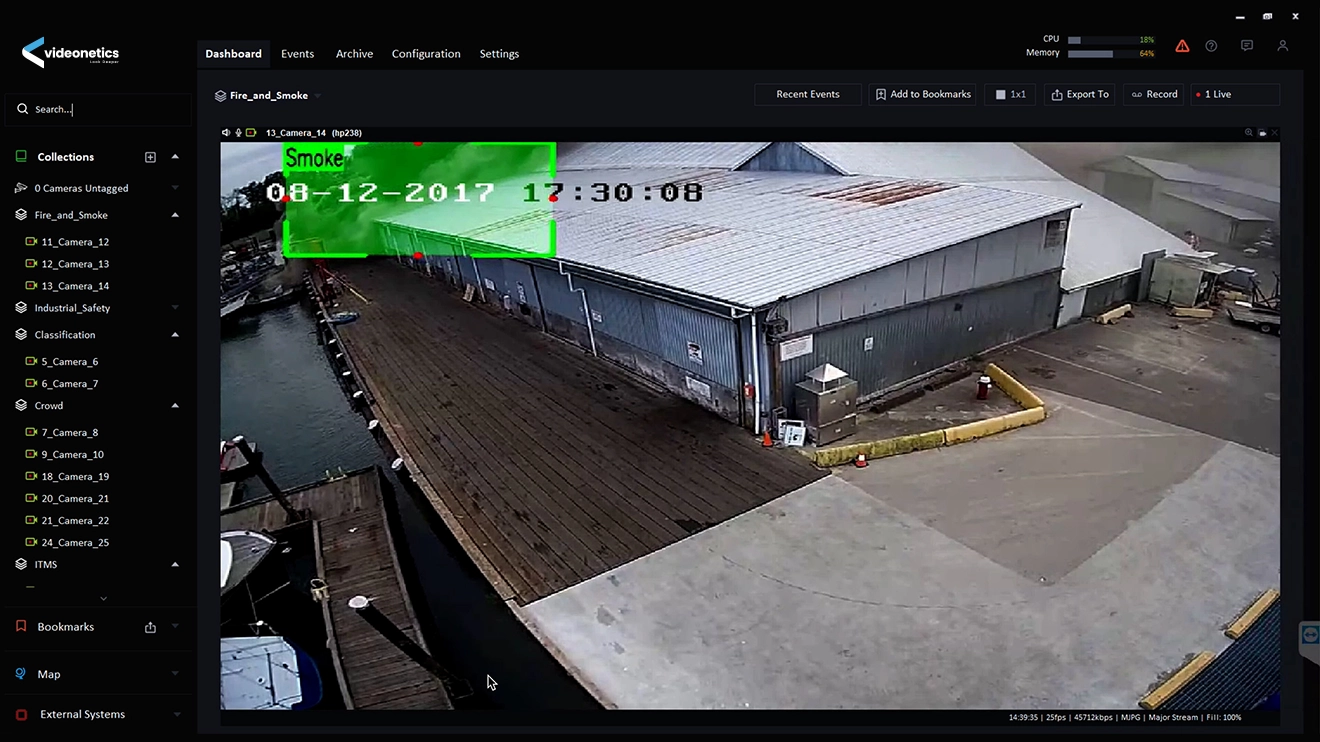Image resolution: width=1320 pixels, height=742 pixels.
Task: Click the red alert warning icon
Action: click(x=1182, y=46)
